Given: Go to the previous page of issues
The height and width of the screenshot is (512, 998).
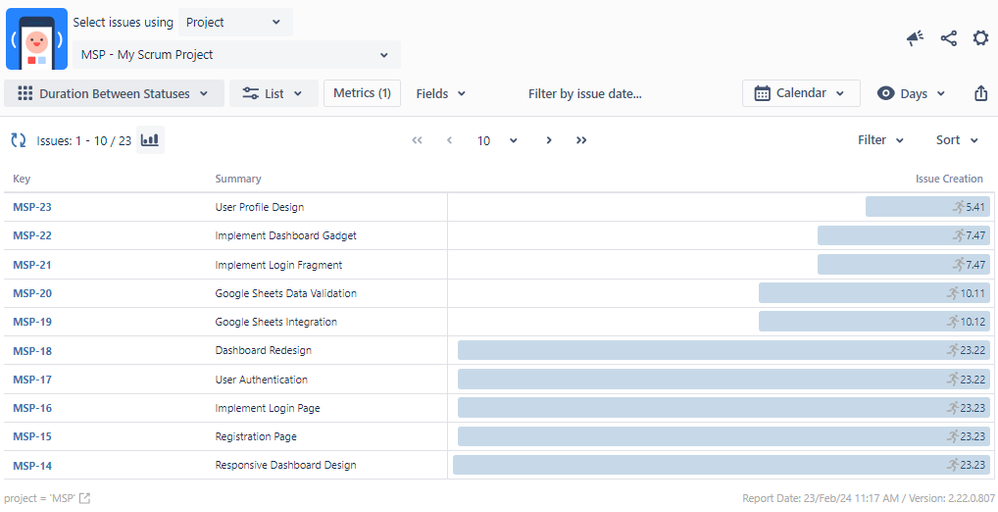Looking at the screenshot, I should (x=449, y=140).
